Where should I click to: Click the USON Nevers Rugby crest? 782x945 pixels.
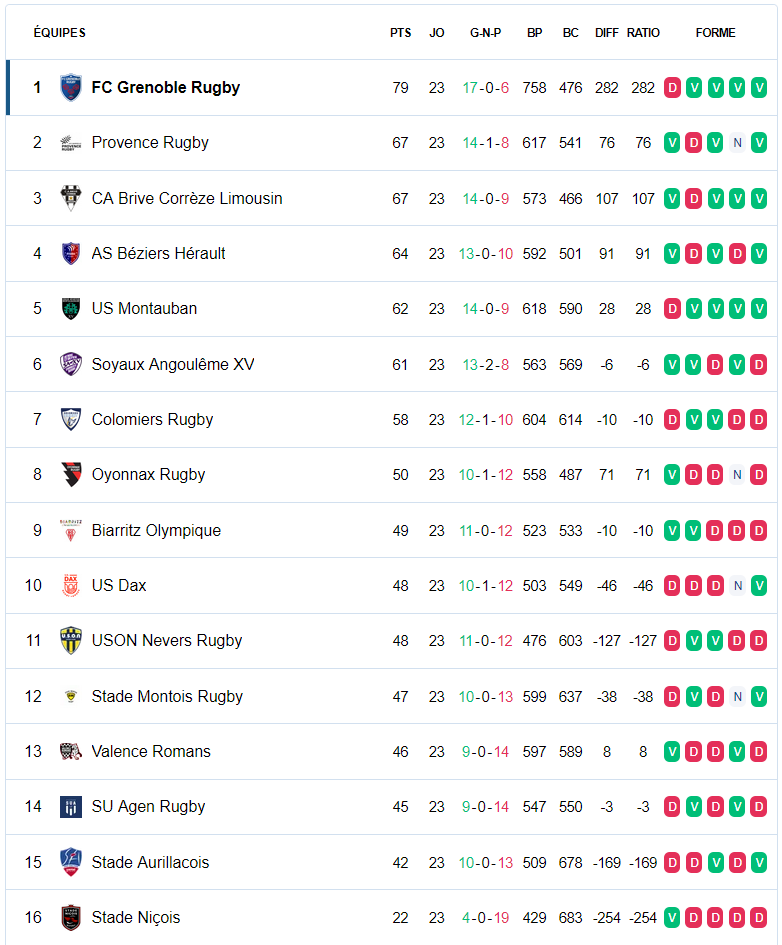71,641
